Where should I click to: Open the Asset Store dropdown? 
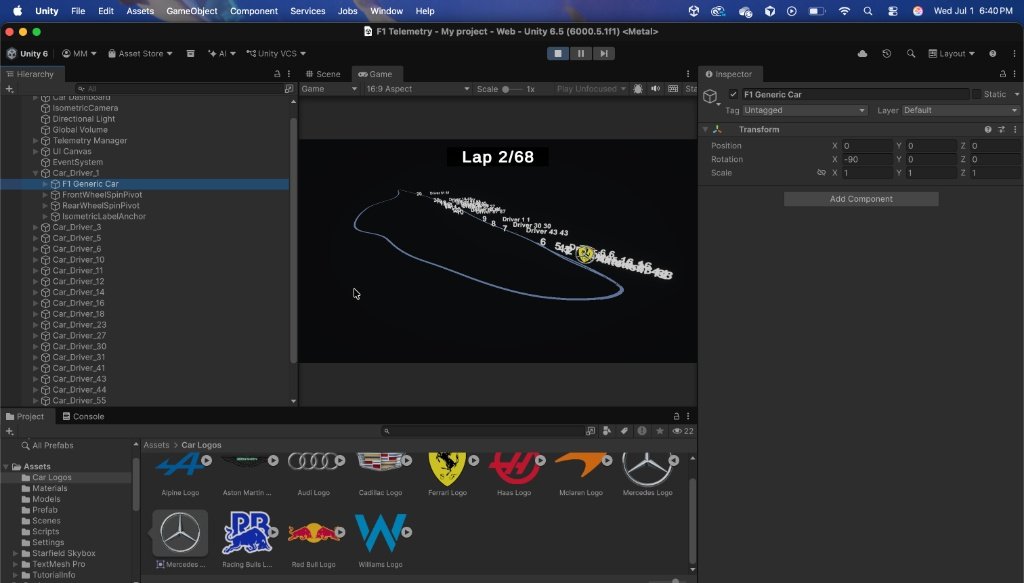coord(140,54)
